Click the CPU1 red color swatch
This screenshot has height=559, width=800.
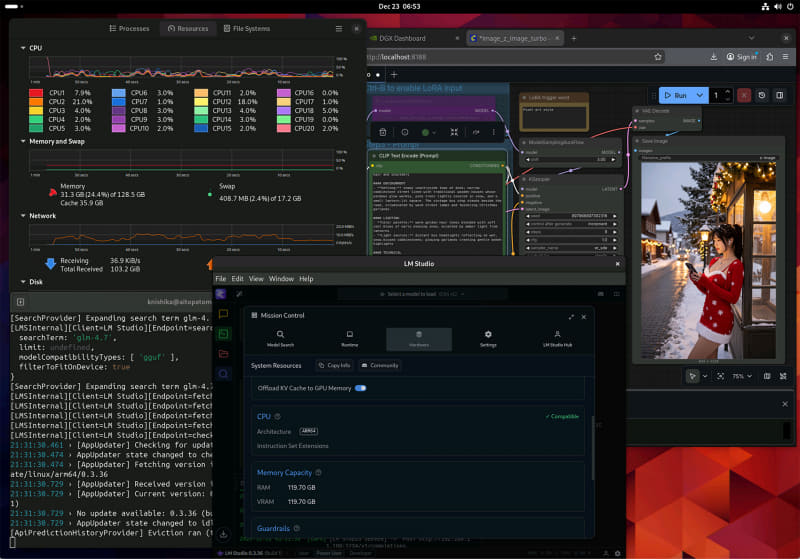pyautogui.click(x=36, y=93)
